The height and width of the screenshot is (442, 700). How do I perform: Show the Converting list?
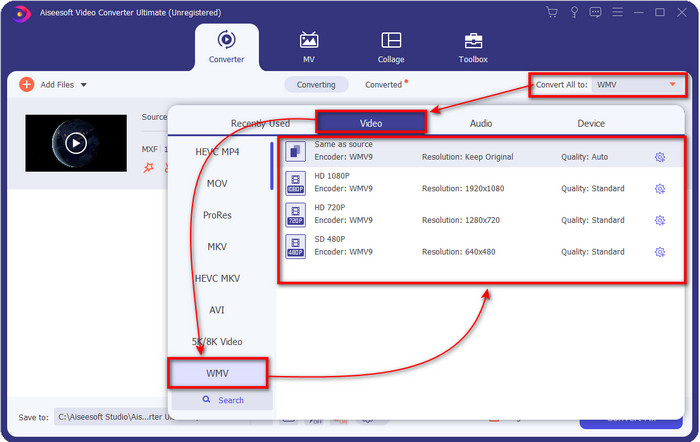tap(316, 84)
